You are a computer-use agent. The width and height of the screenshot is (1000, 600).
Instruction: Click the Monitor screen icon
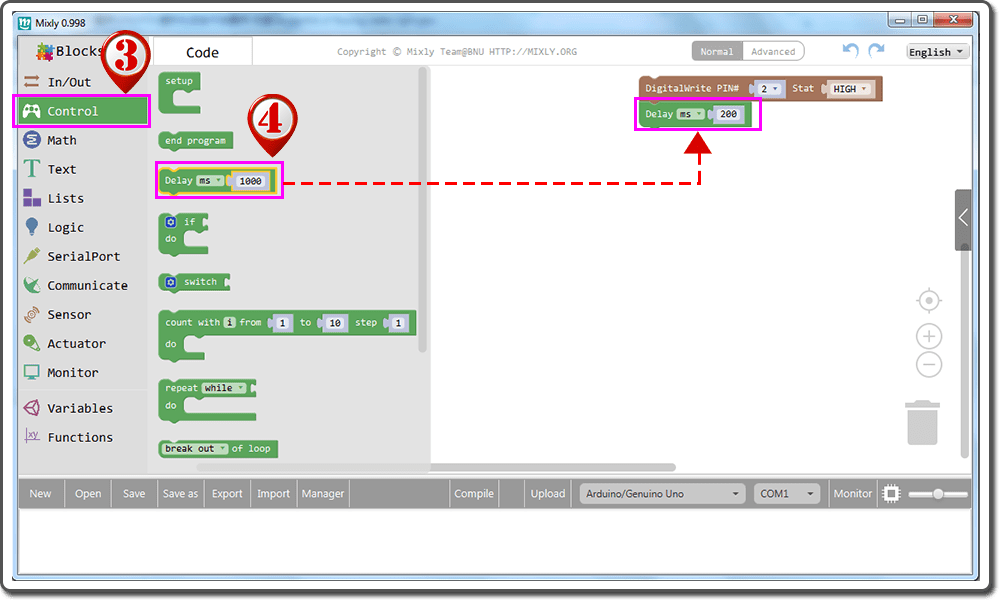(31, 372)
